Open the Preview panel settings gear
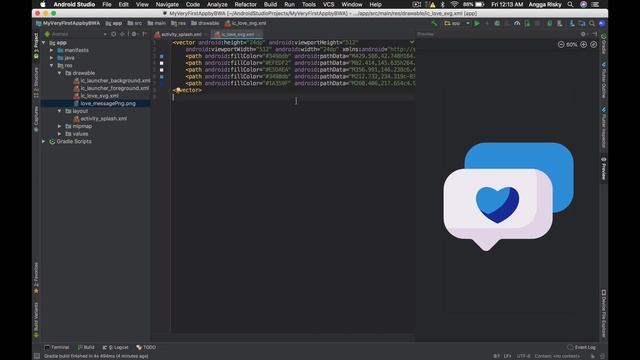 pos(583,34)
